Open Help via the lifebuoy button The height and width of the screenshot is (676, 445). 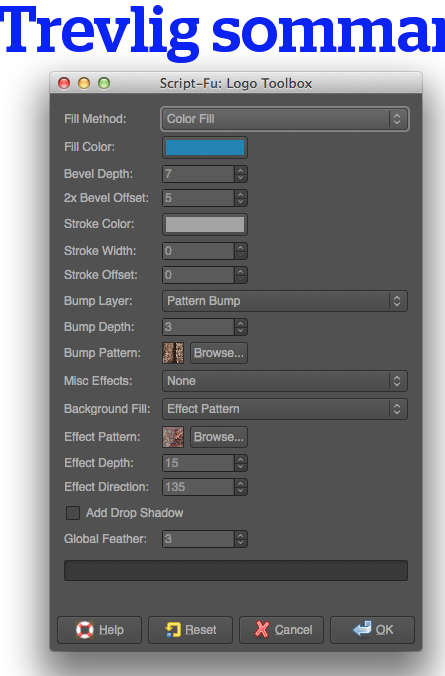click(100, 630)
